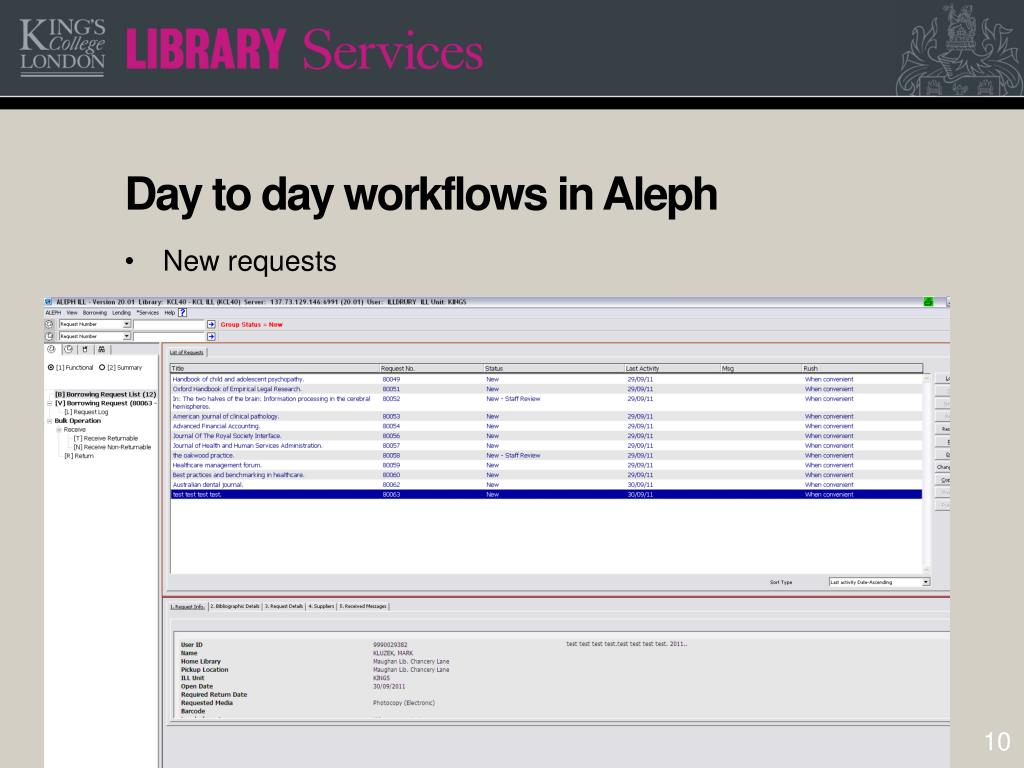Select the [N] Receive Non-Returnable tree item

point(112,447)
